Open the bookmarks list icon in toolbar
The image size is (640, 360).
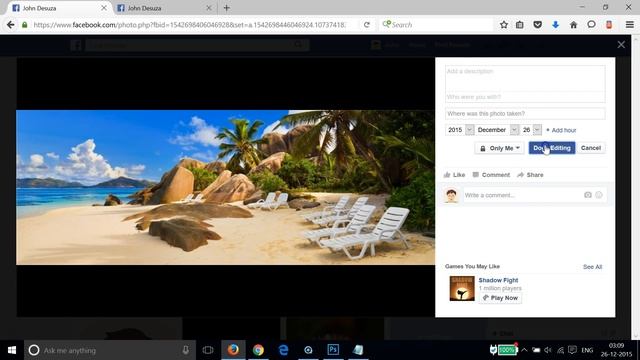(520, 25)
